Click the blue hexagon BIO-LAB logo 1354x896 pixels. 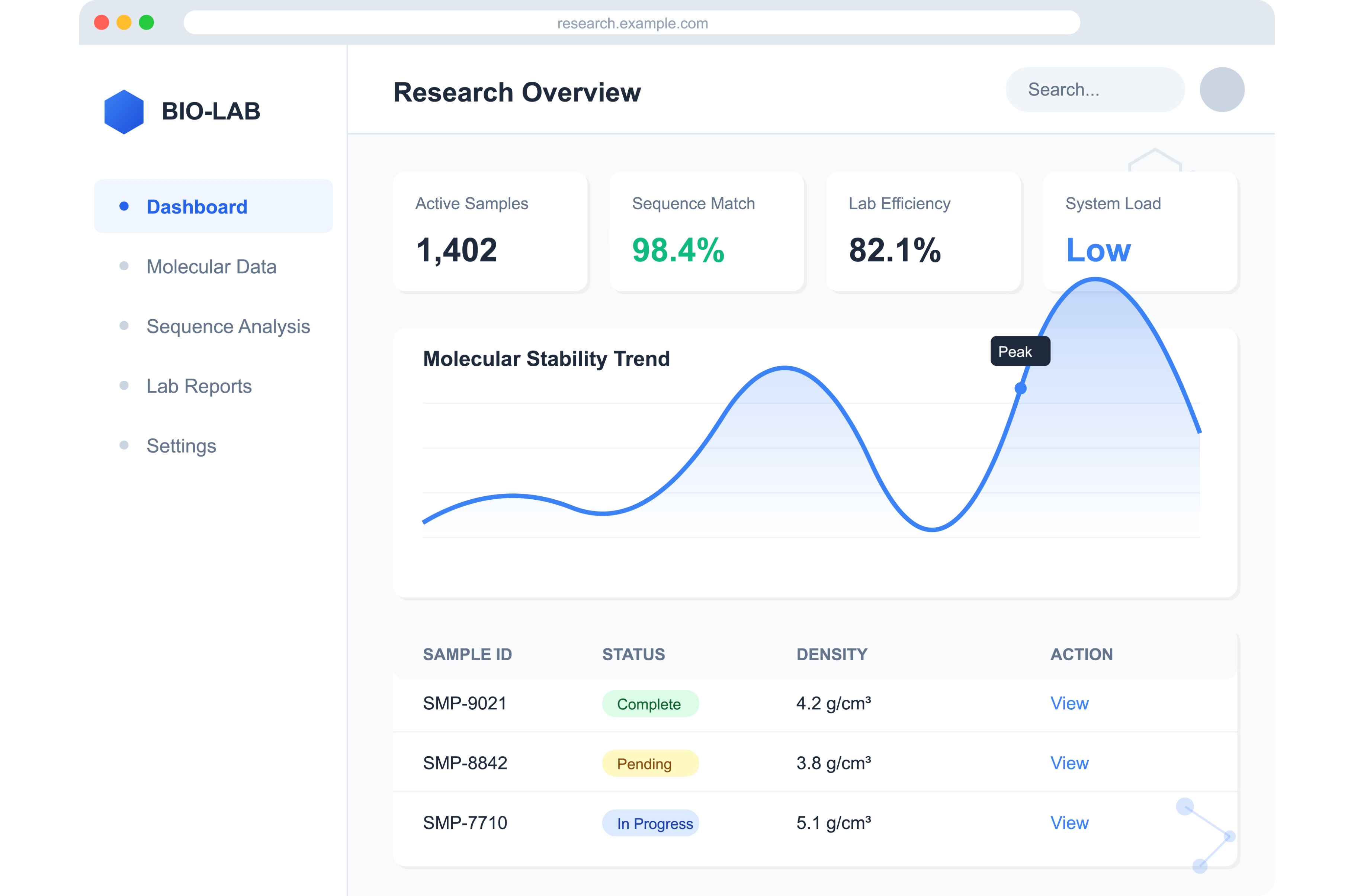click(123, 112)
